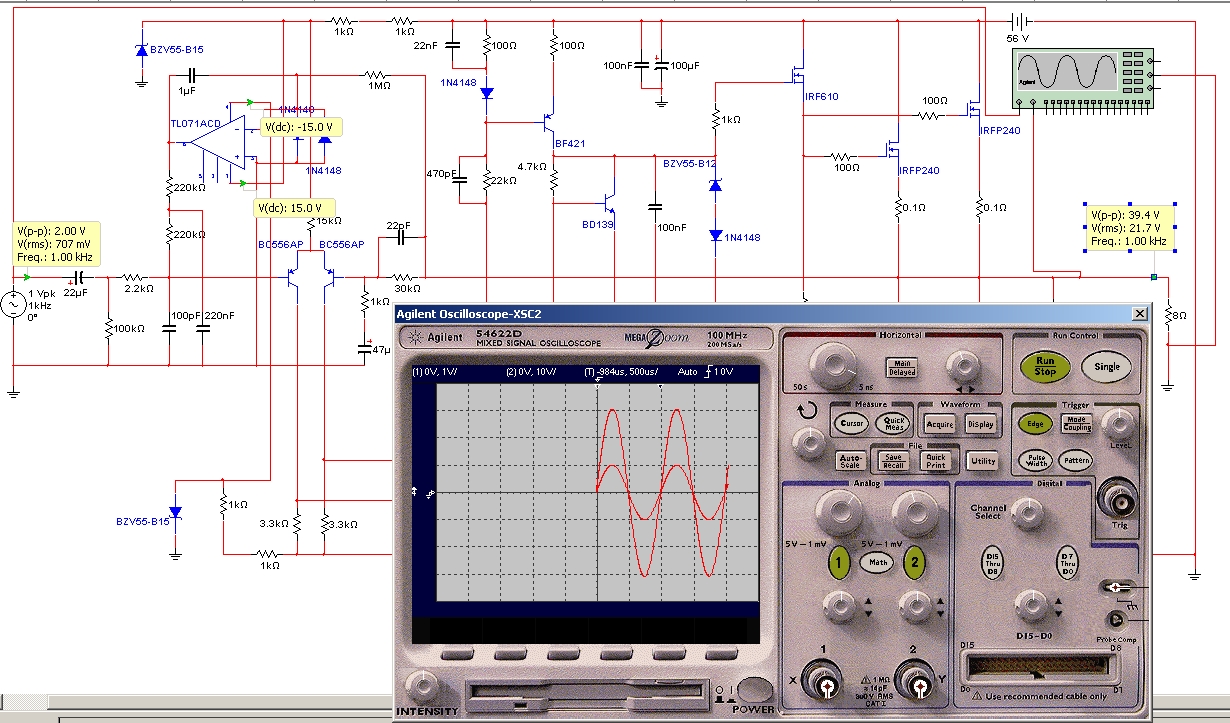The height and width of the screenshot is (723, 1230).
Task: Select the 1MΩ feedback resistor
Action: 376,73
